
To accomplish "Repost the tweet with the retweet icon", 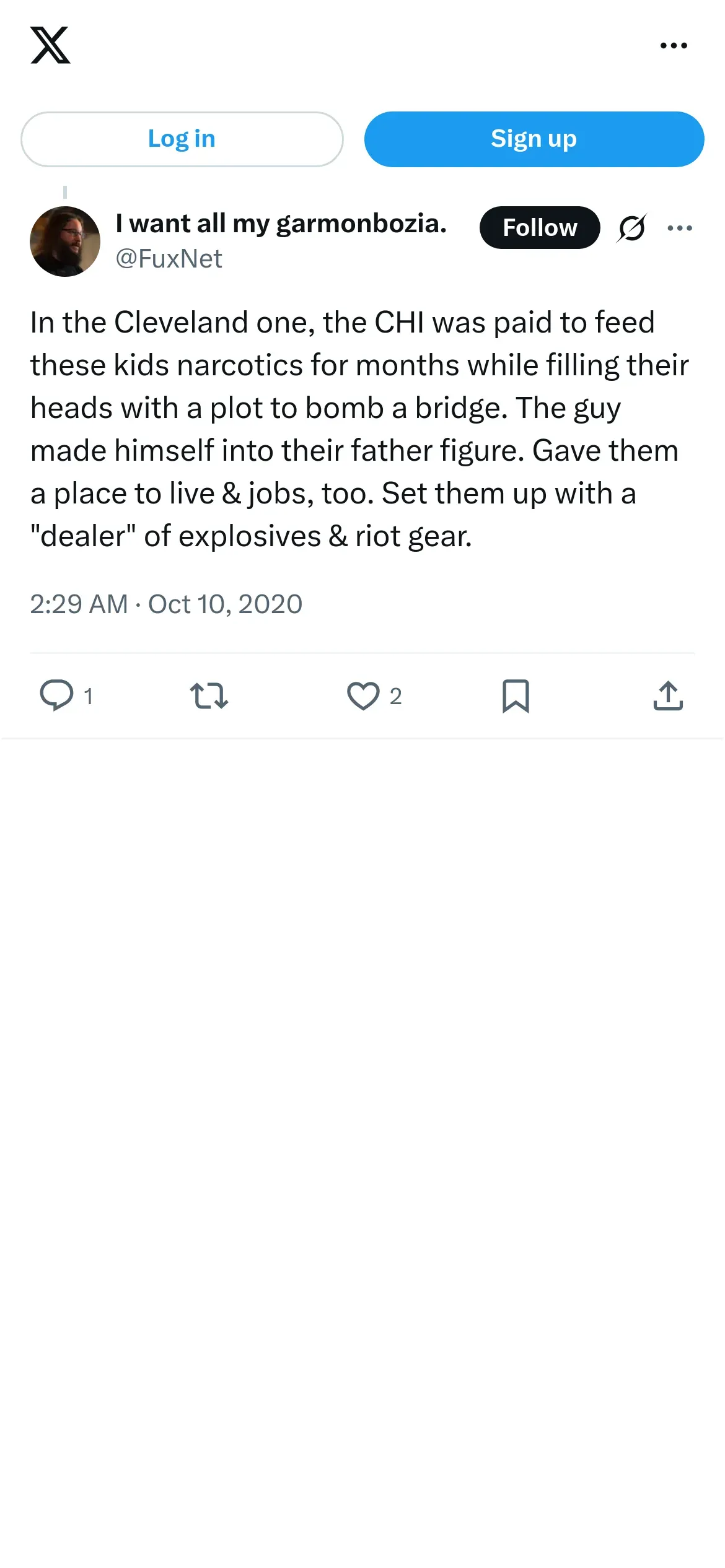I will point(209,695).
